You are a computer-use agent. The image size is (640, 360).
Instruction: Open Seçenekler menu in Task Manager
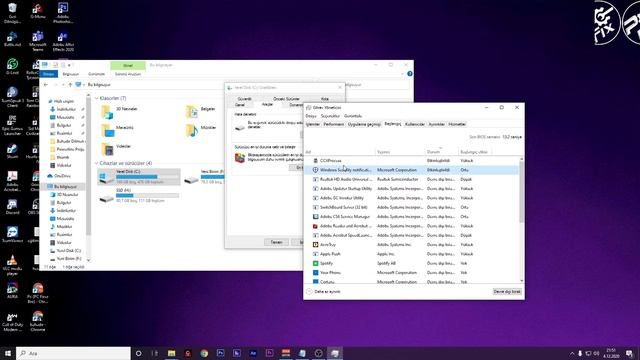(x=330, y=116)
